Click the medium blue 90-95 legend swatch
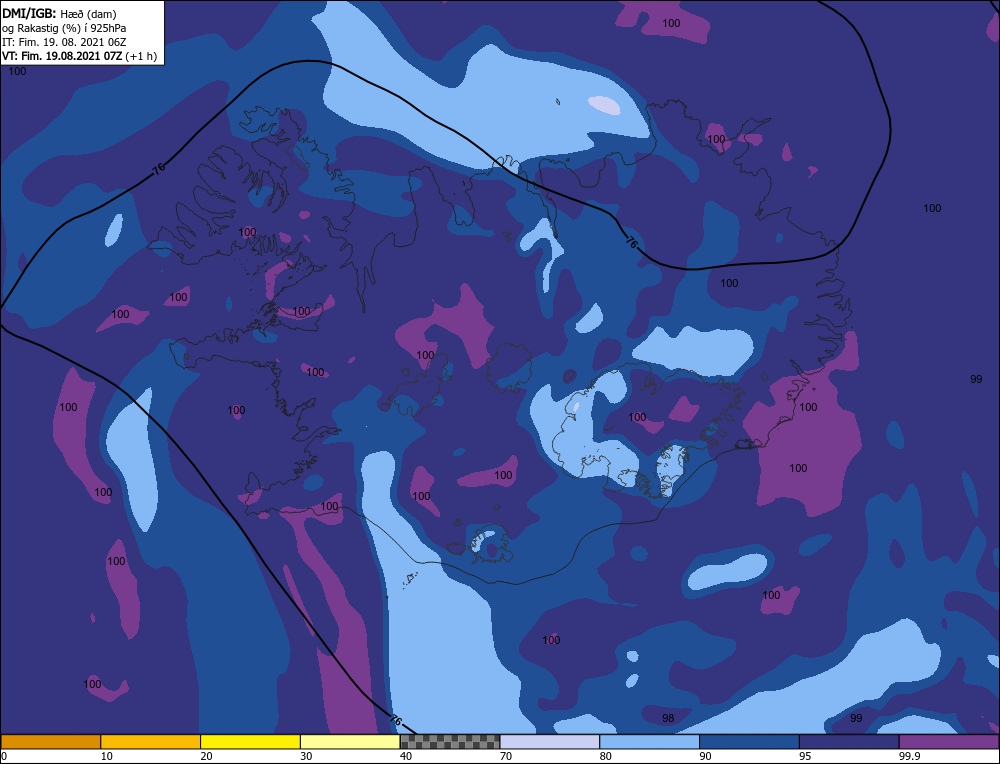Image resolution: width=1000 pixels, height=764 pixels. click(x=749, y=741)
